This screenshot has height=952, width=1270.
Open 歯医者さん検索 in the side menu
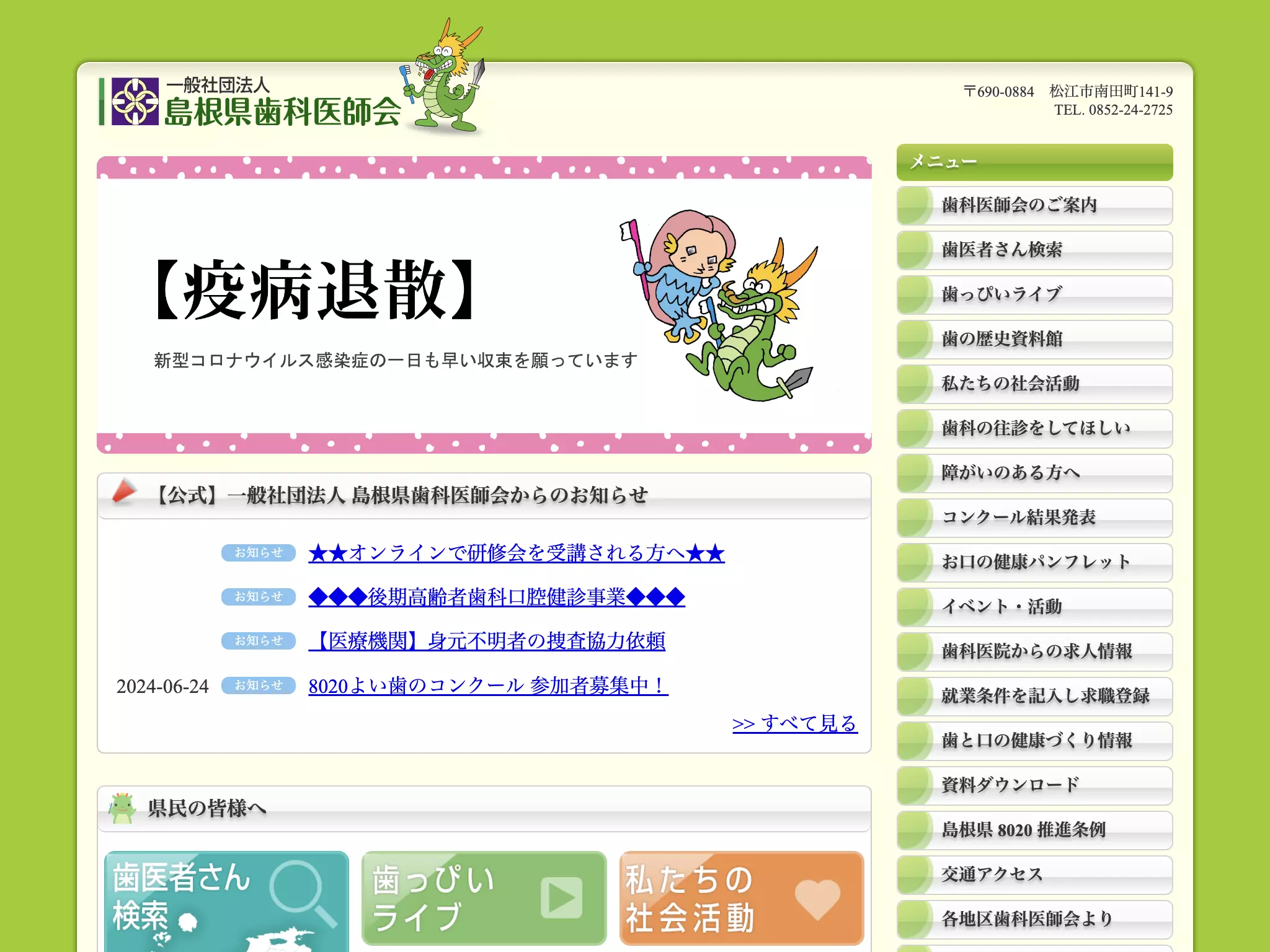coord(1034,250)
